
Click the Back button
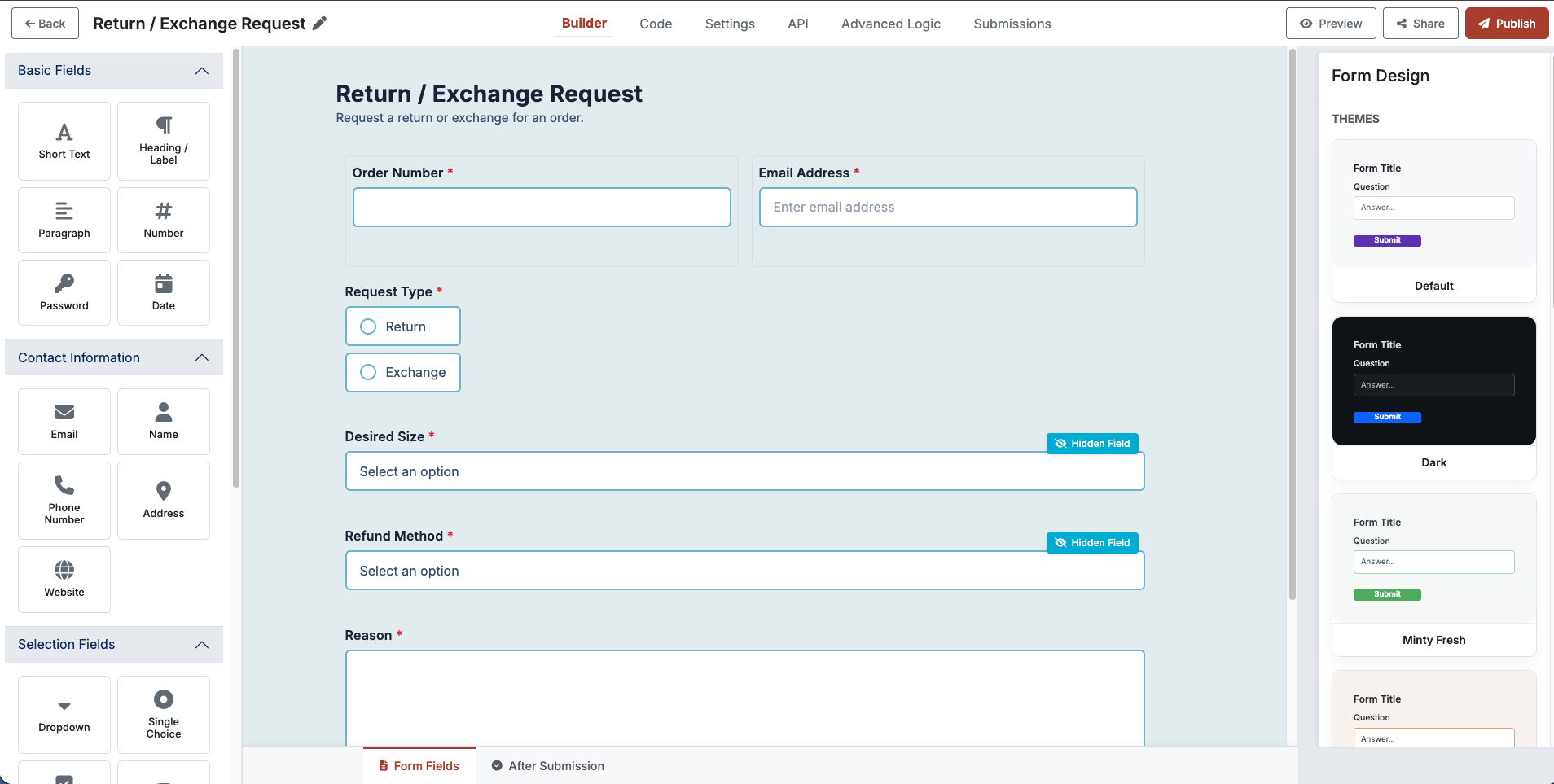click(x=45, y=23)
